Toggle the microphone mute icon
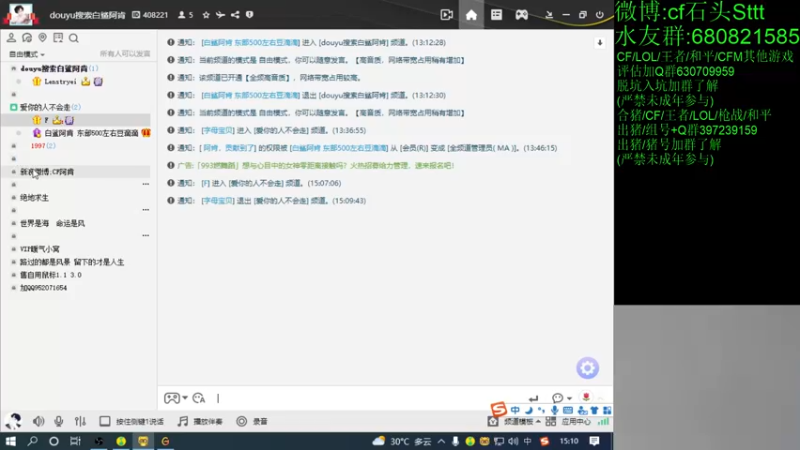The image size is (800, 450). click(59, 421)
